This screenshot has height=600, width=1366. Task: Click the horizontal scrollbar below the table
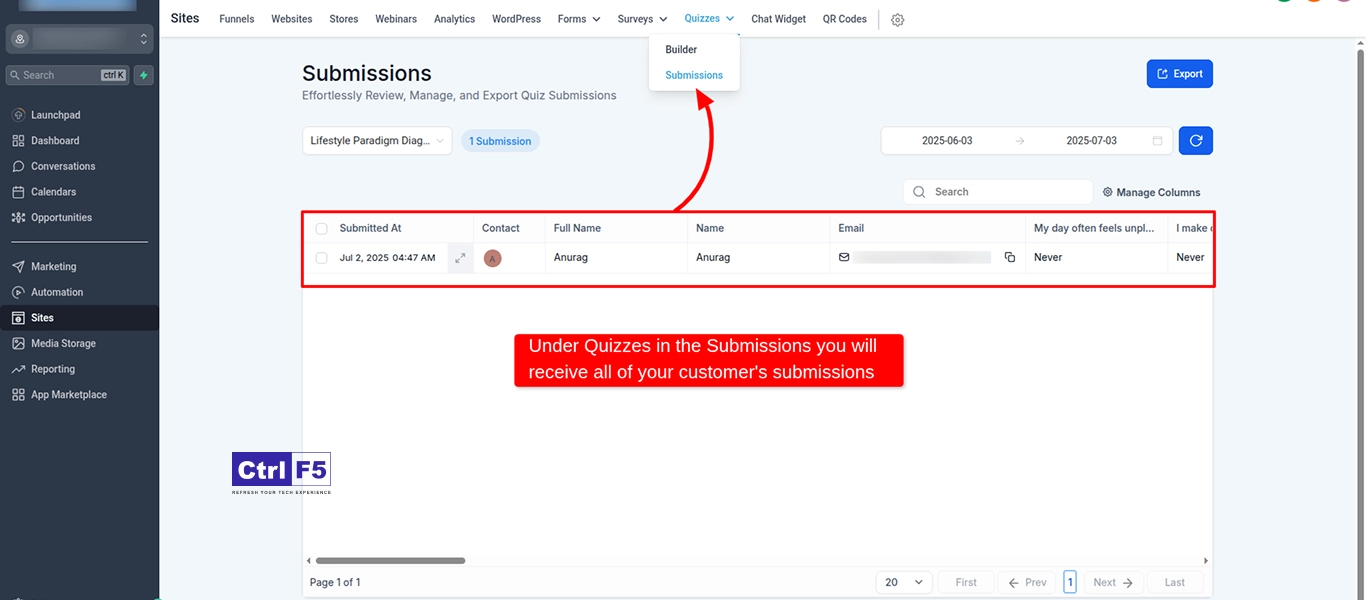coord(390,561)
